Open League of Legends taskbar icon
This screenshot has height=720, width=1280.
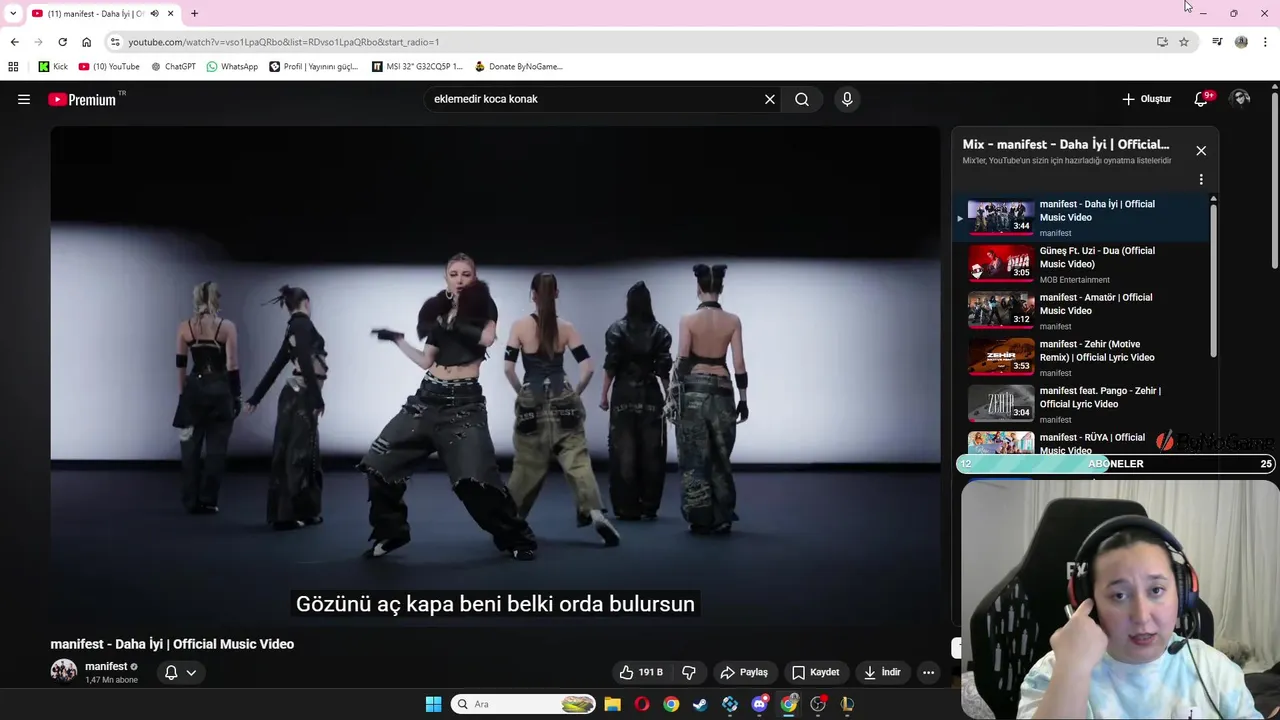click(847, 704)
